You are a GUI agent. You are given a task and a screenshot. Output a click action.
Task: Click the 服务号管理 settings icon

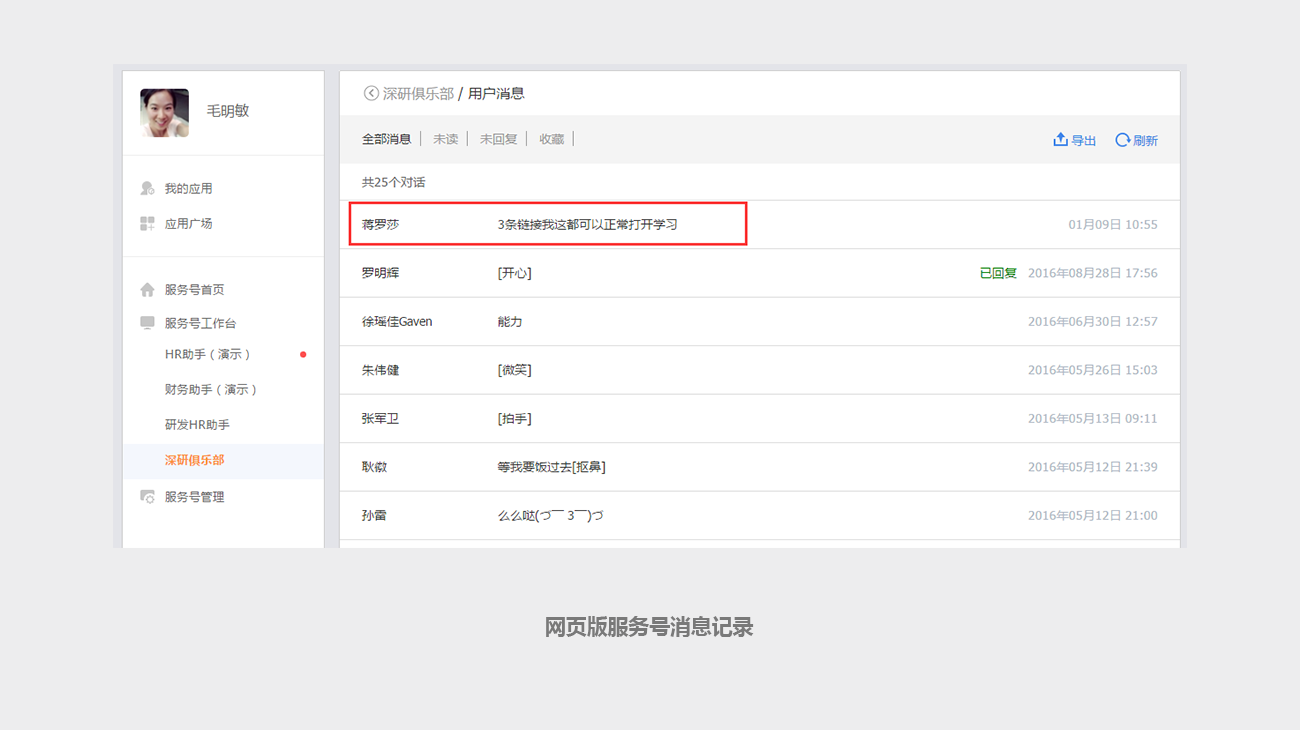(148, 497)
